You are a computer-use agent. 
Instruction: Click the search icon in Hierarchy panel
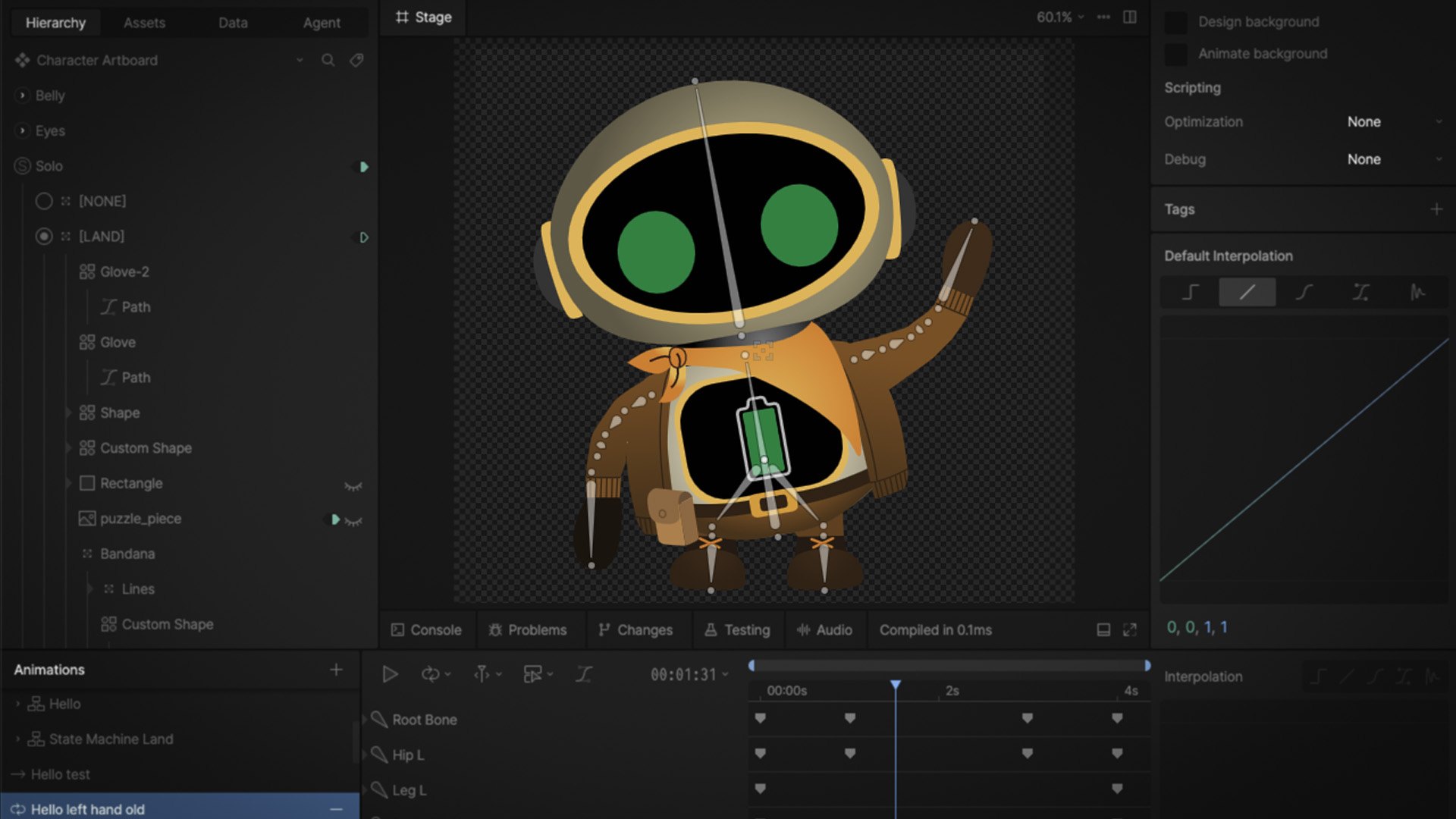coord(328,60)
